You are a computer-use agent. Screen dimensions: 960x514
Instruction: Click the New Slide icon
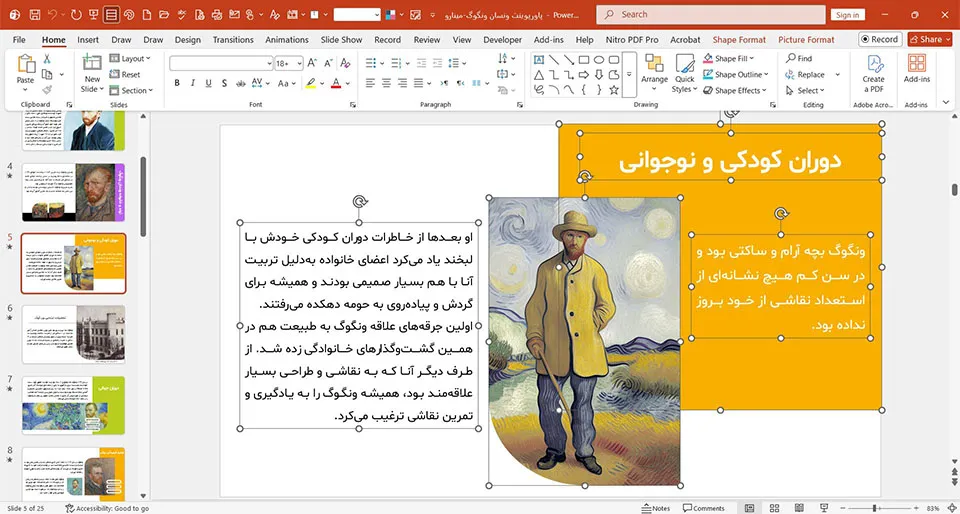tap(92, 64)
